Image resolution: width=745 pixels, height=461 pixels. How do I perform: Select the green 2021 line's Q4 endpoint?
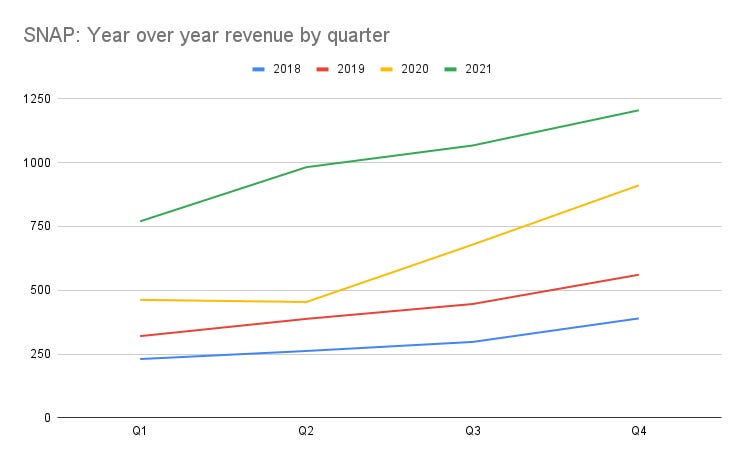pyautogui.click(x=638, y=110)
